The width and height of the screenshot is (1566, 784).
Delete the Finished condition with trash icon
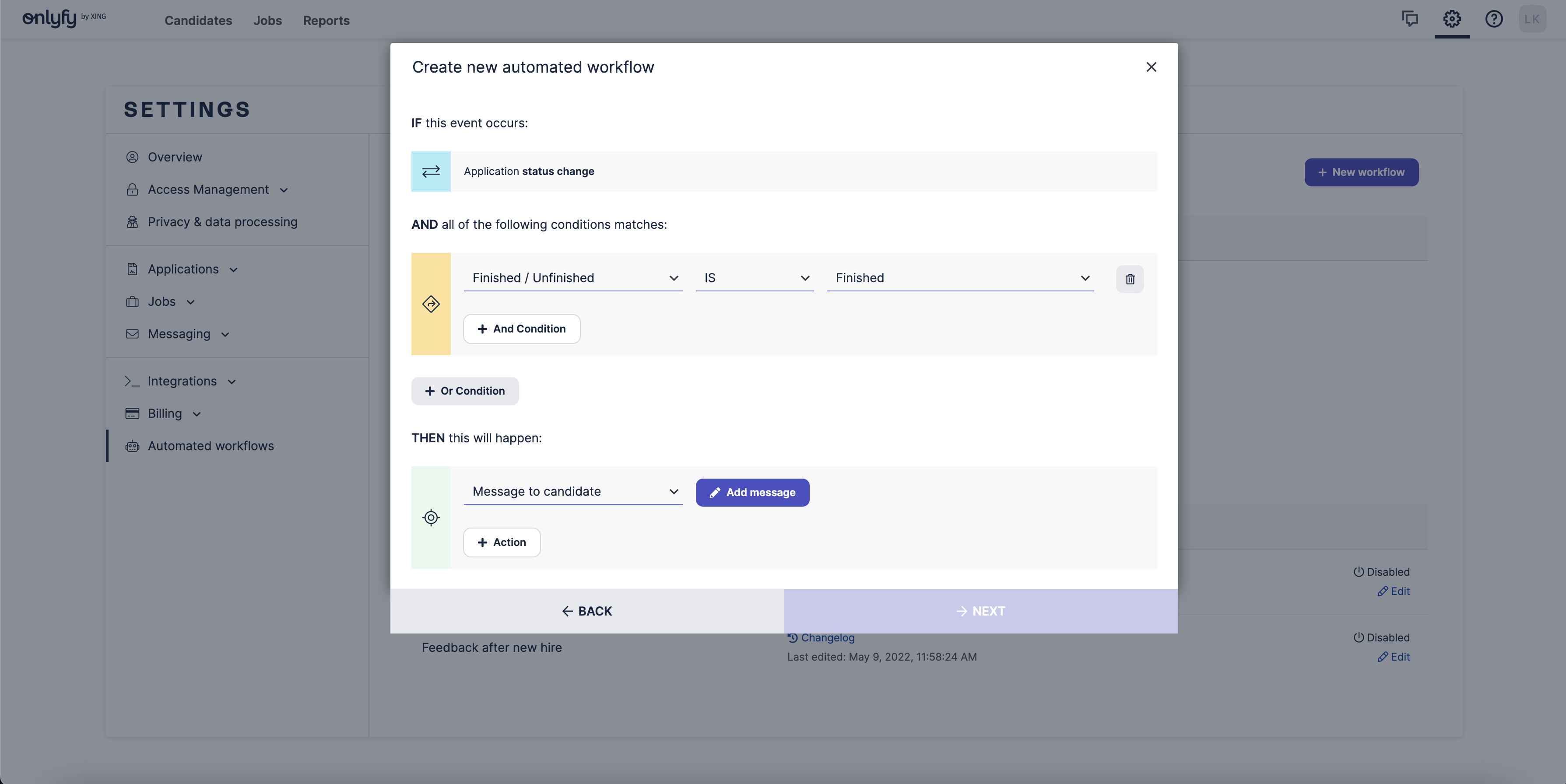pos(1130,279)
